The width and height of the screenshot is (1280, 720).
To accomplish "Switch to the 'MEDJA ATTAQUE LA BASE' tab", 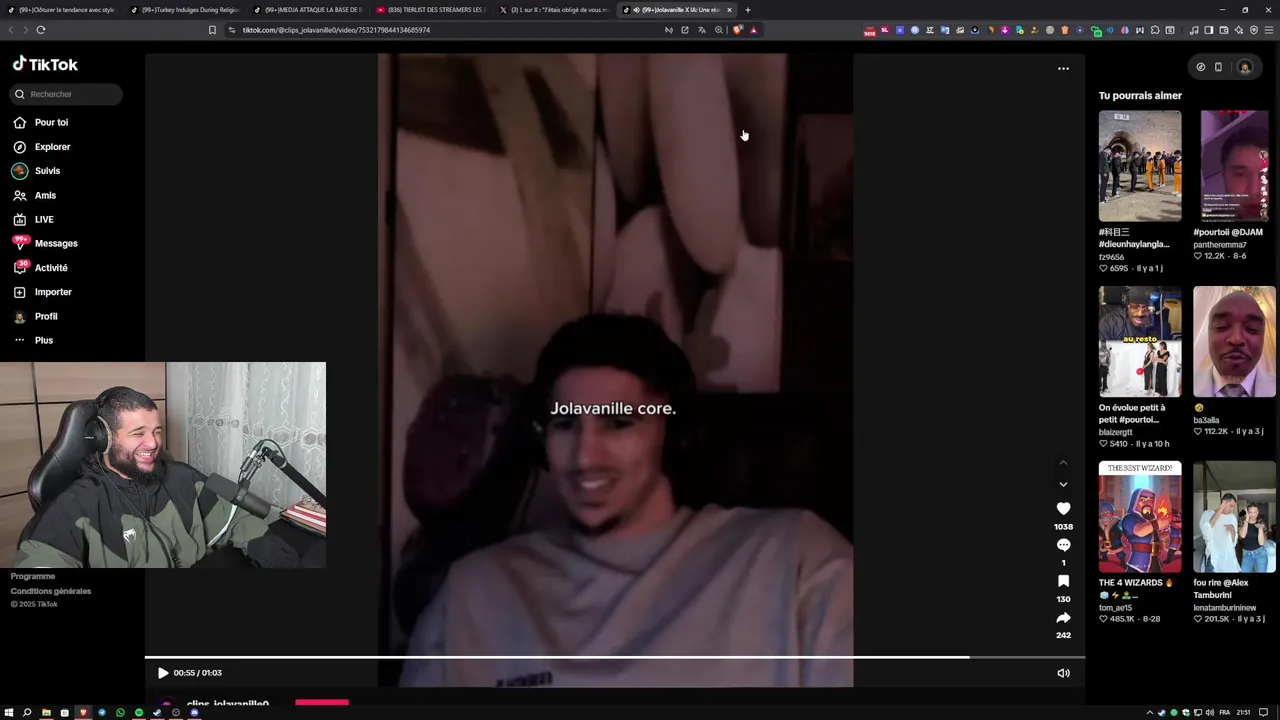I will [x=310, y=10].
